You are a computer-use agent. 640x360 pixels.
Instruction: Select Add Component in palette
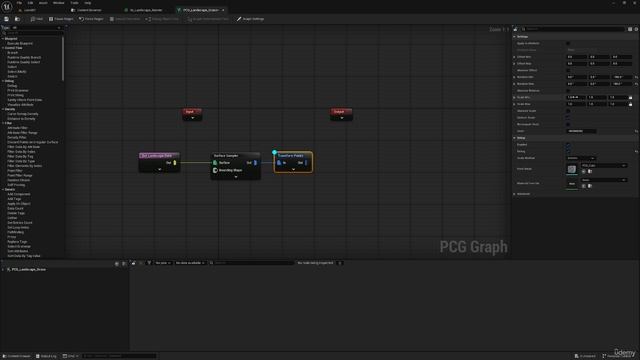(x=18, y=194)
